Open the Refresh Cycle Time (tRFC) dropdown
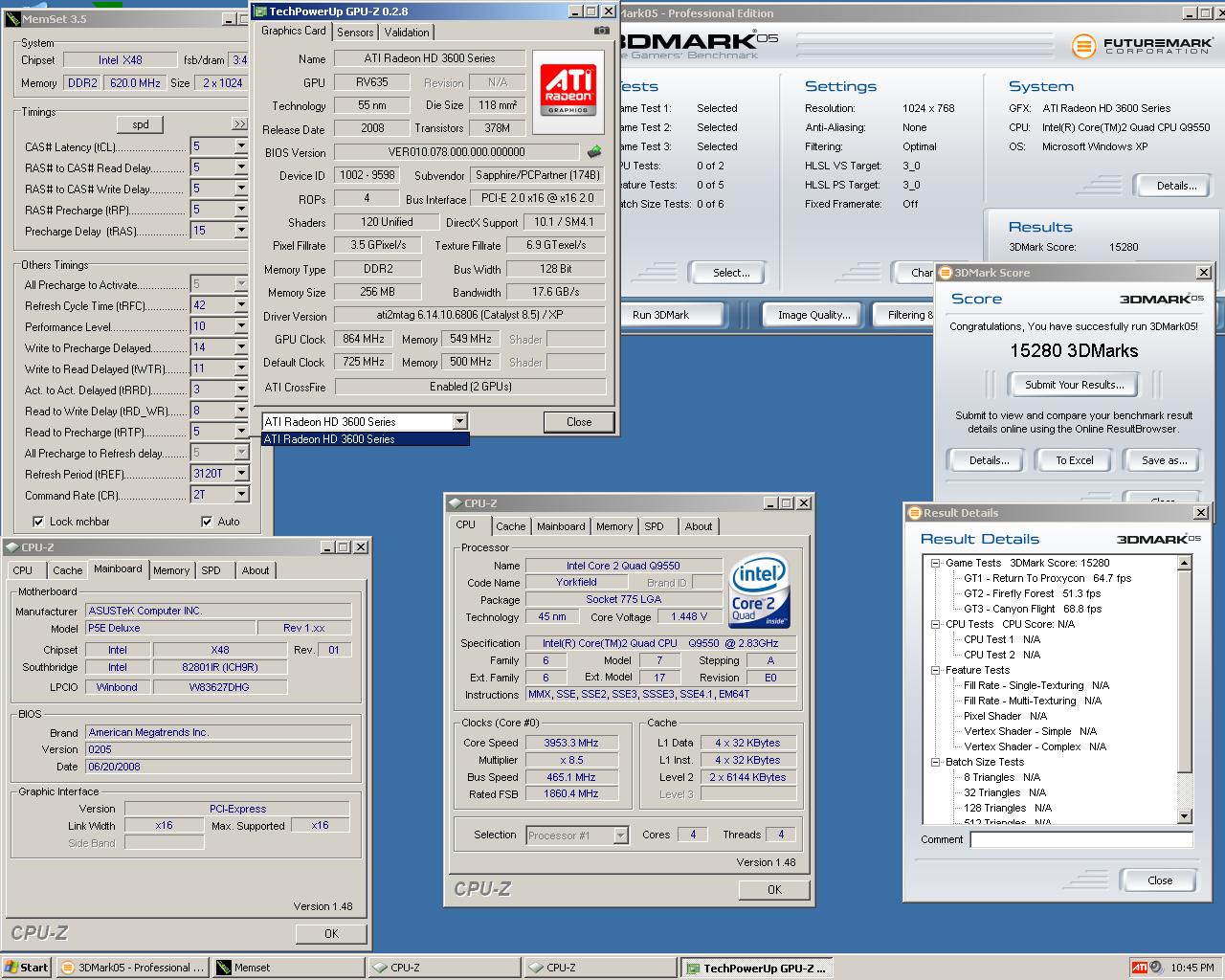The height and width of the screenshot is (980, 1225). coord(240,305)
